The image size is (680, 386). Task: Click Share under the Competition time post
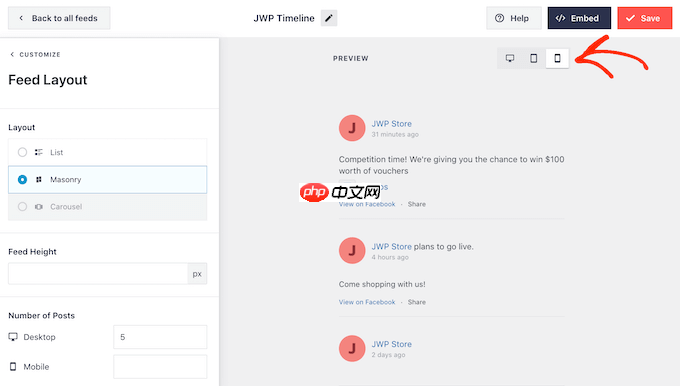coord(416,204)
